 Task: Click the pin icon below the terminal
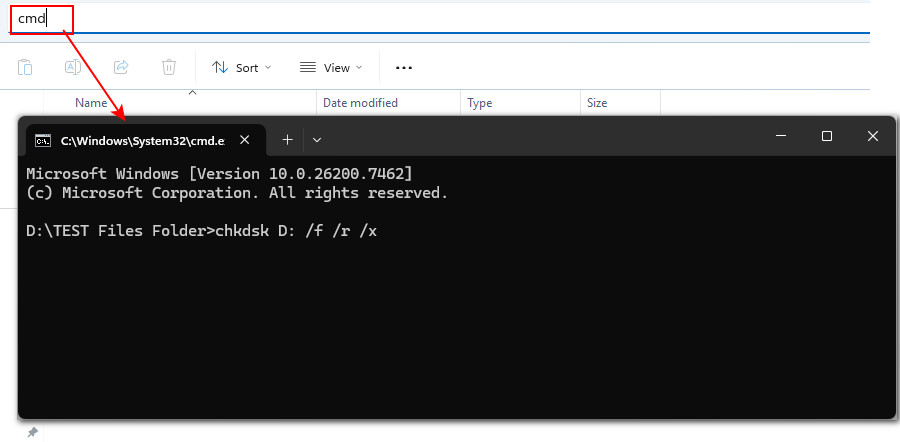33,432
